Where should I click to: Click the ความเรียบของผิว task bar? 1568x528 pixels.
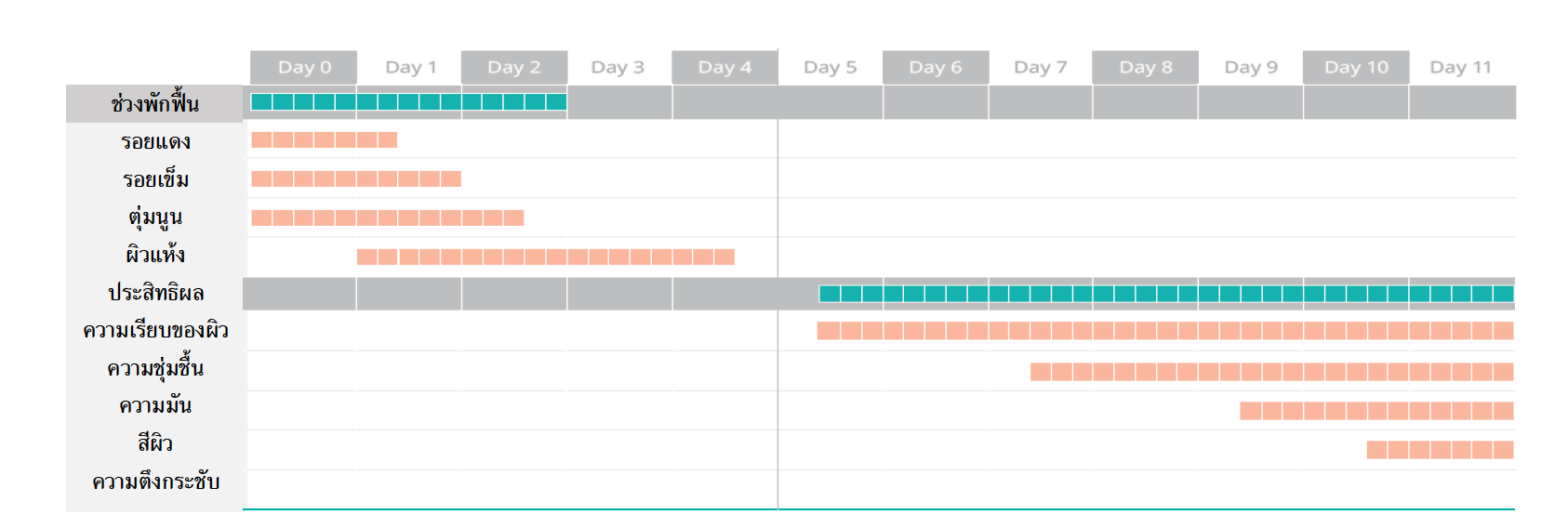(1164, 330)
